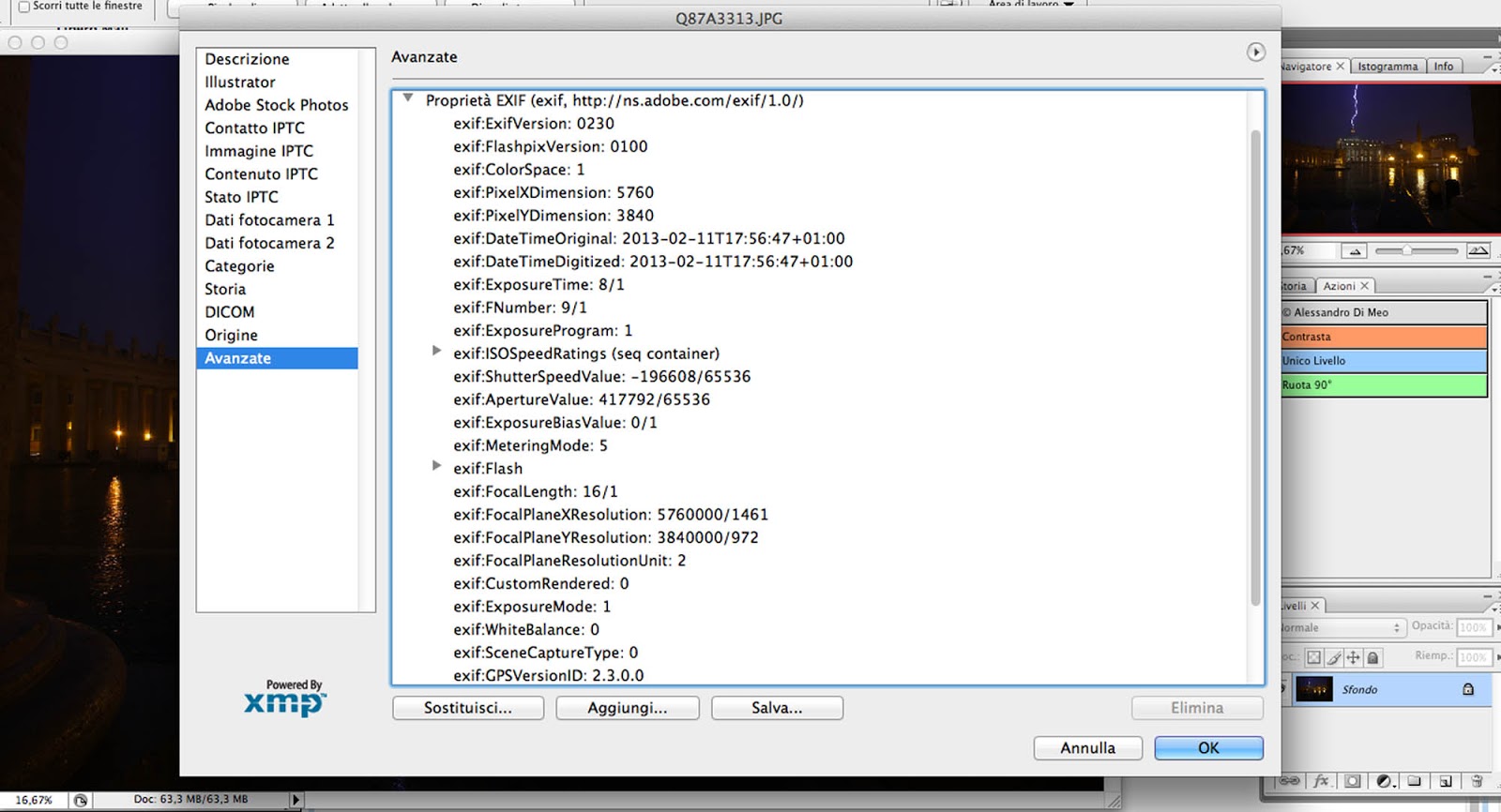The height and width of the screenshot is (812, 1501).
Task: Toggle the lock position move icon
Action: [1353, 658]
